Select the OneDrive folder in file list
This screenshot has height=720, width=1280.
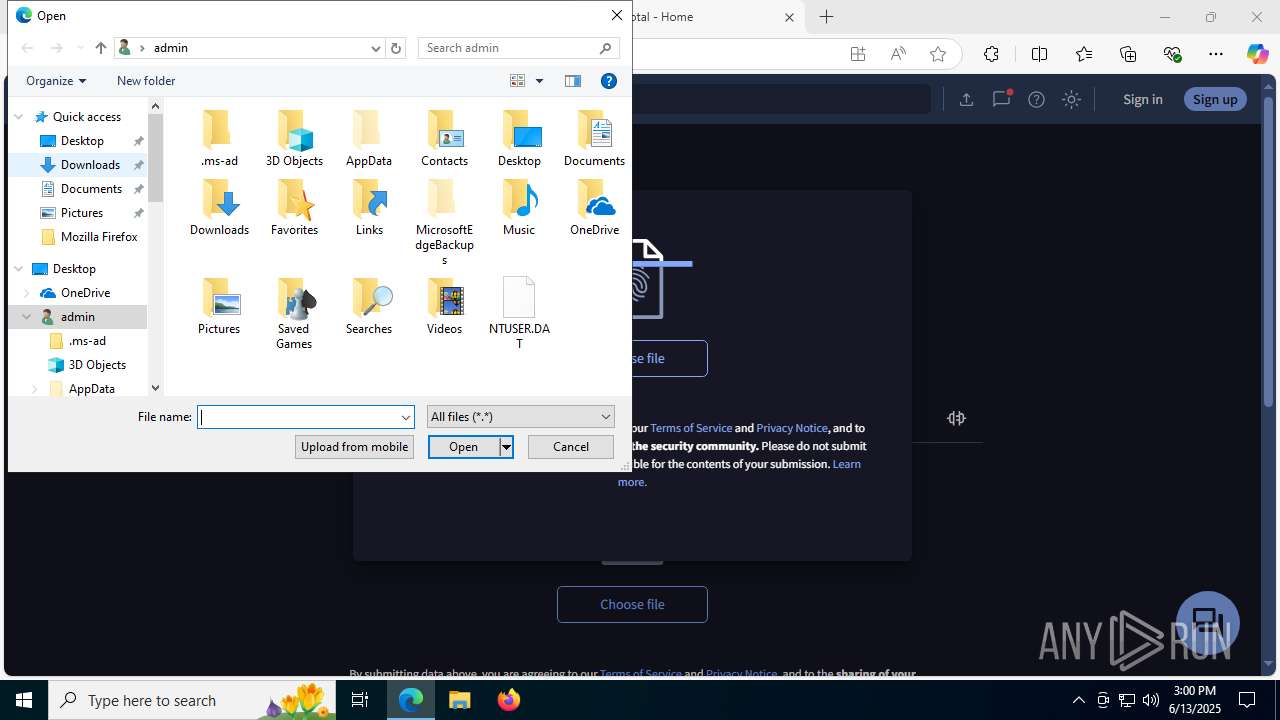594,207
